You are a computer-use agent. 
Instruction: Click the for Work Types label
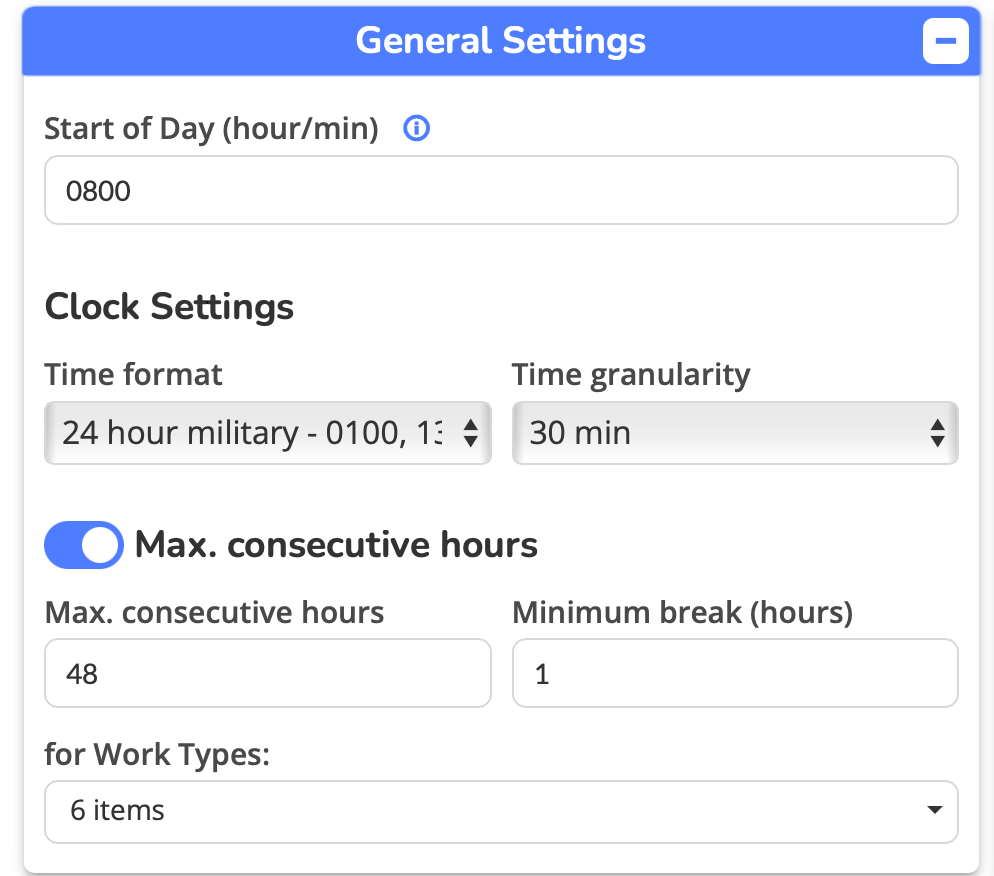pos(157,754)
